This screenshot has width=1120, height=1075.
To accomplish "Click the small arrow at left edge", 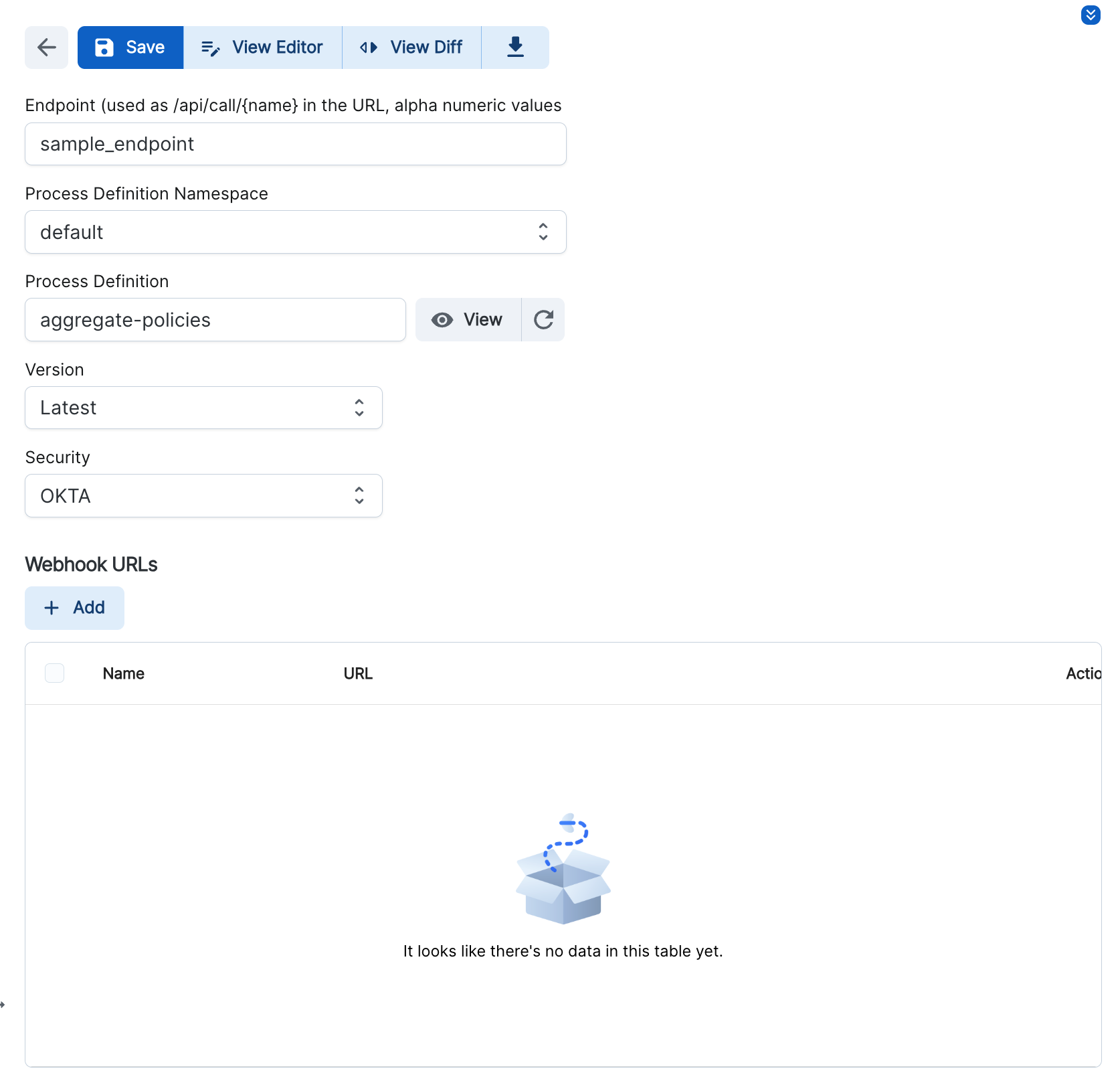I will (3, 1005).
